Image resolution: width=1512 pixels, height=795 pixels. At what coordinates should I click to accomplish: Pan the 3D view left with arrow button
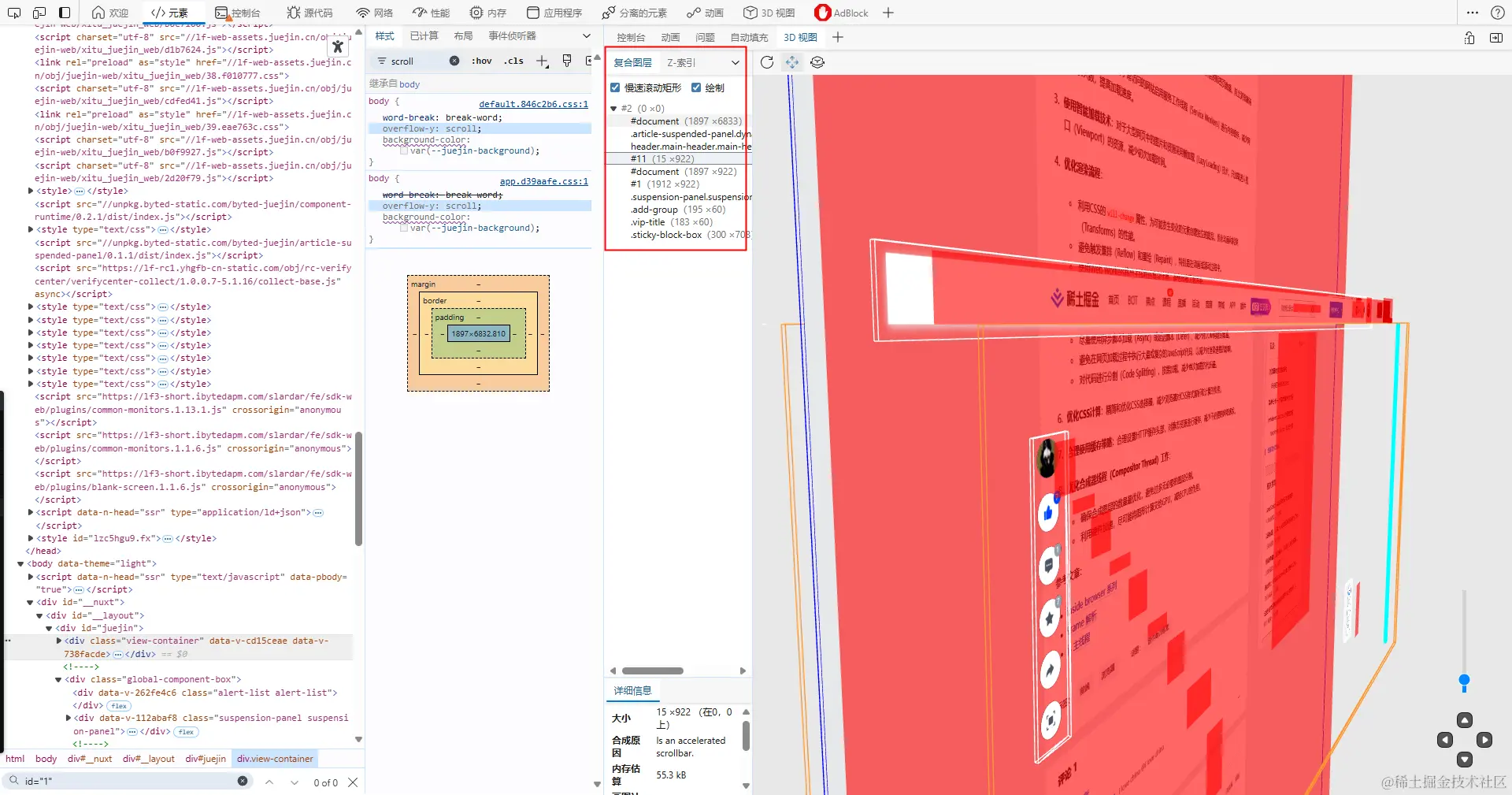click(1444, 740)
